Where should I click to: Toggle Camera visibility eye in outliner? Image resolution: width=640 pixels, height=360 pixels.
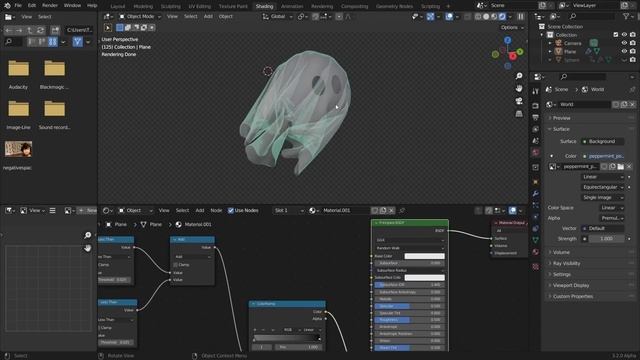pyautogui.click(x=624, y=43)
